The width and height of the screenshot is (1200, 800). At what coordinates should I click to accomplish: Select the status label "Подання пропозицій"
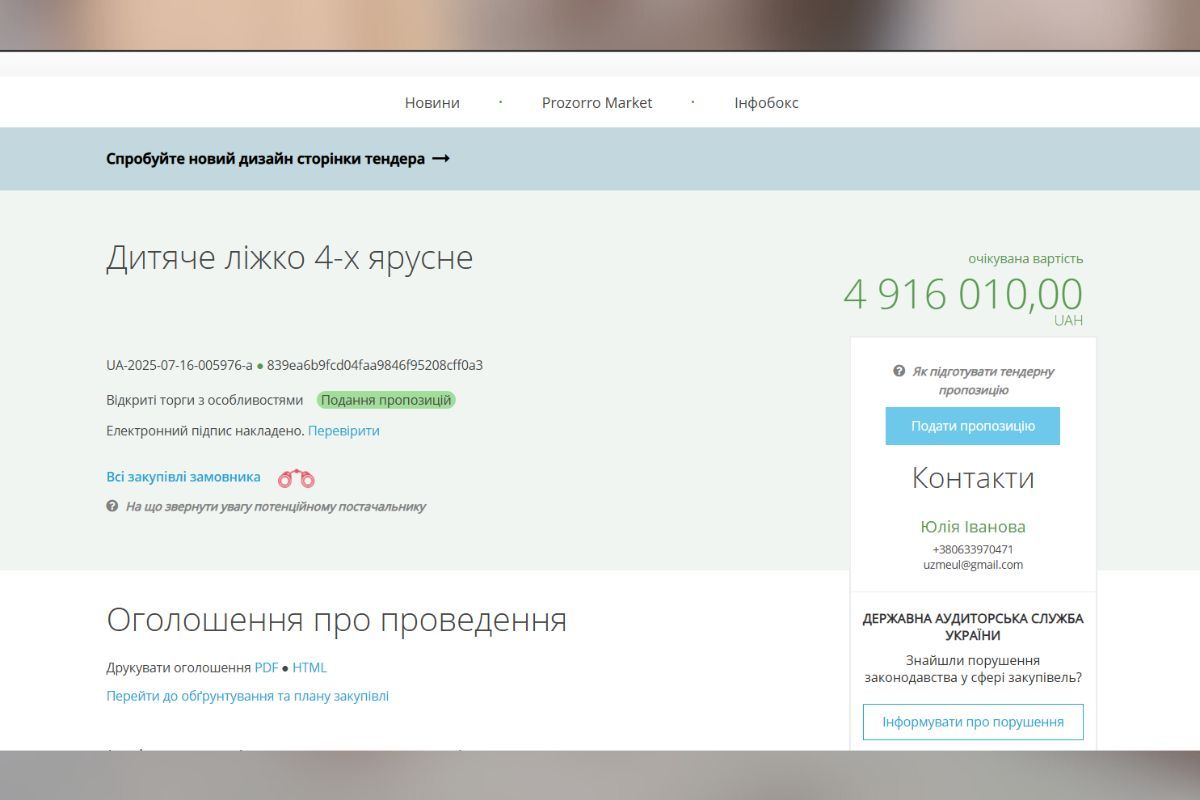click(x=386, y=399)
